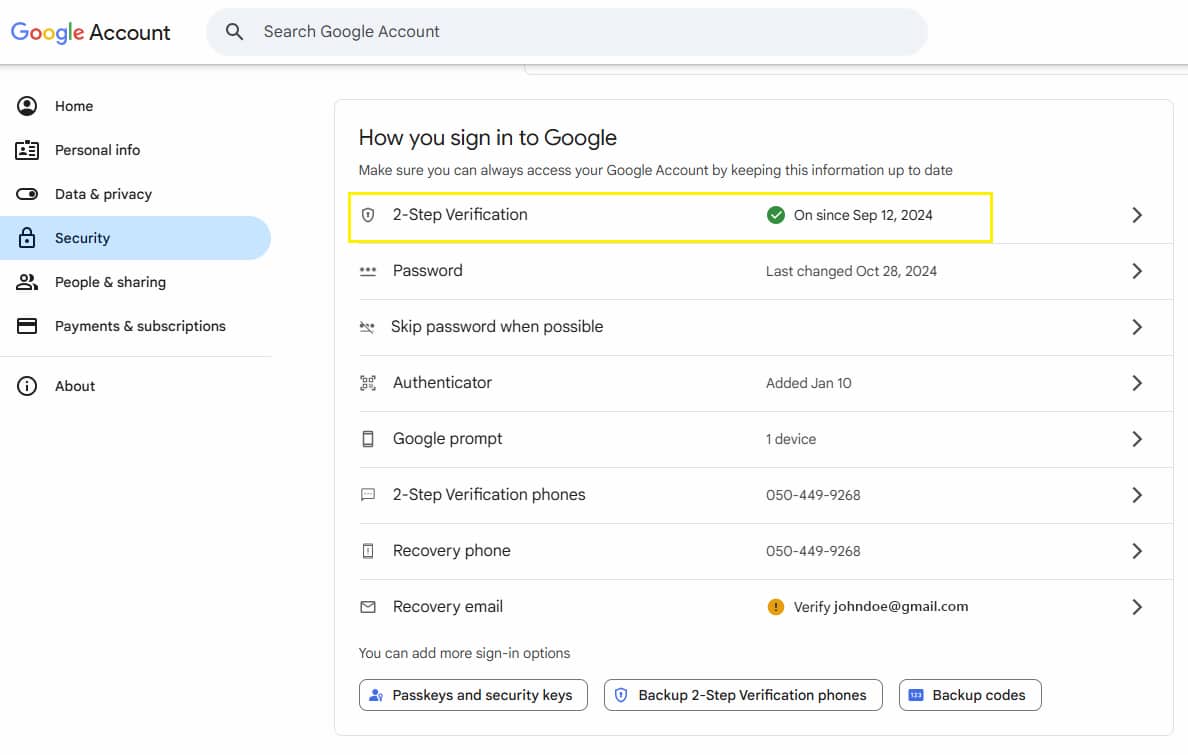Click the People & sharing icon
This screenshot has width=1188, height=755.
pos(27,282)
